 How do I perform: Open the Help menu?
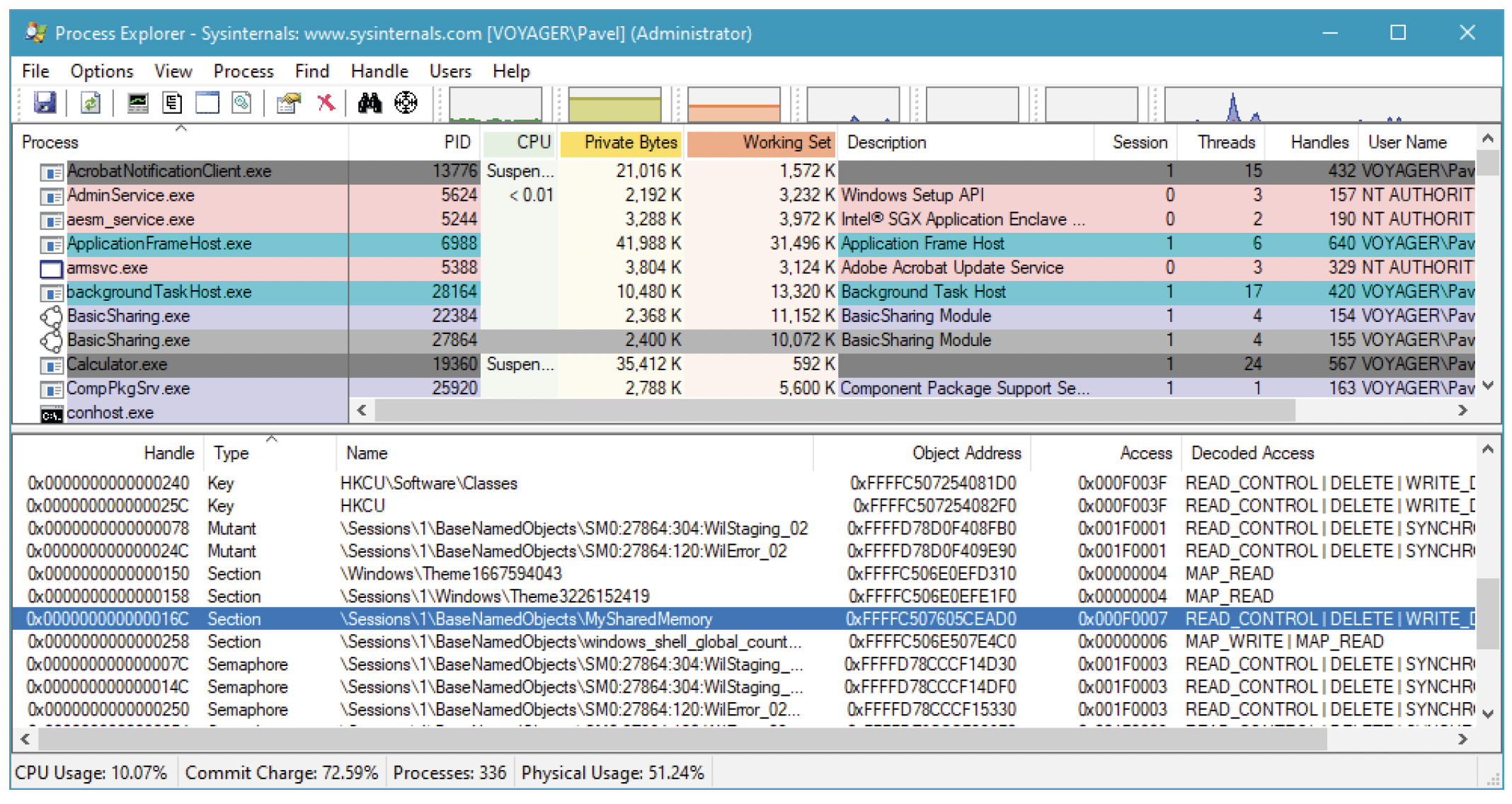tap(511, 71)
